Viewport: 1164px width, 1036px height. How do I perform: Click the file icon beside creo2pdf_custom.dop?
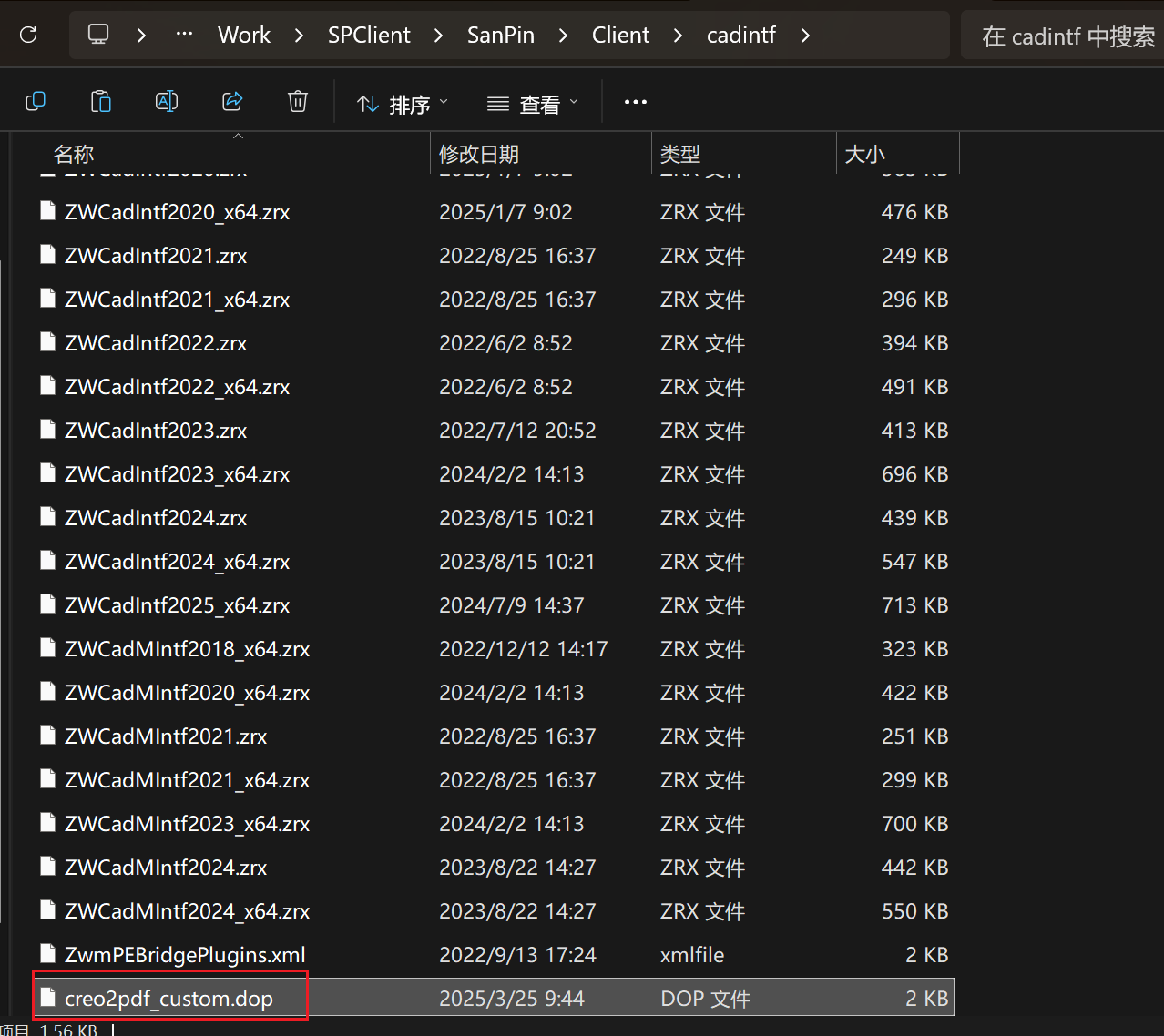click(x=48, y=998)
